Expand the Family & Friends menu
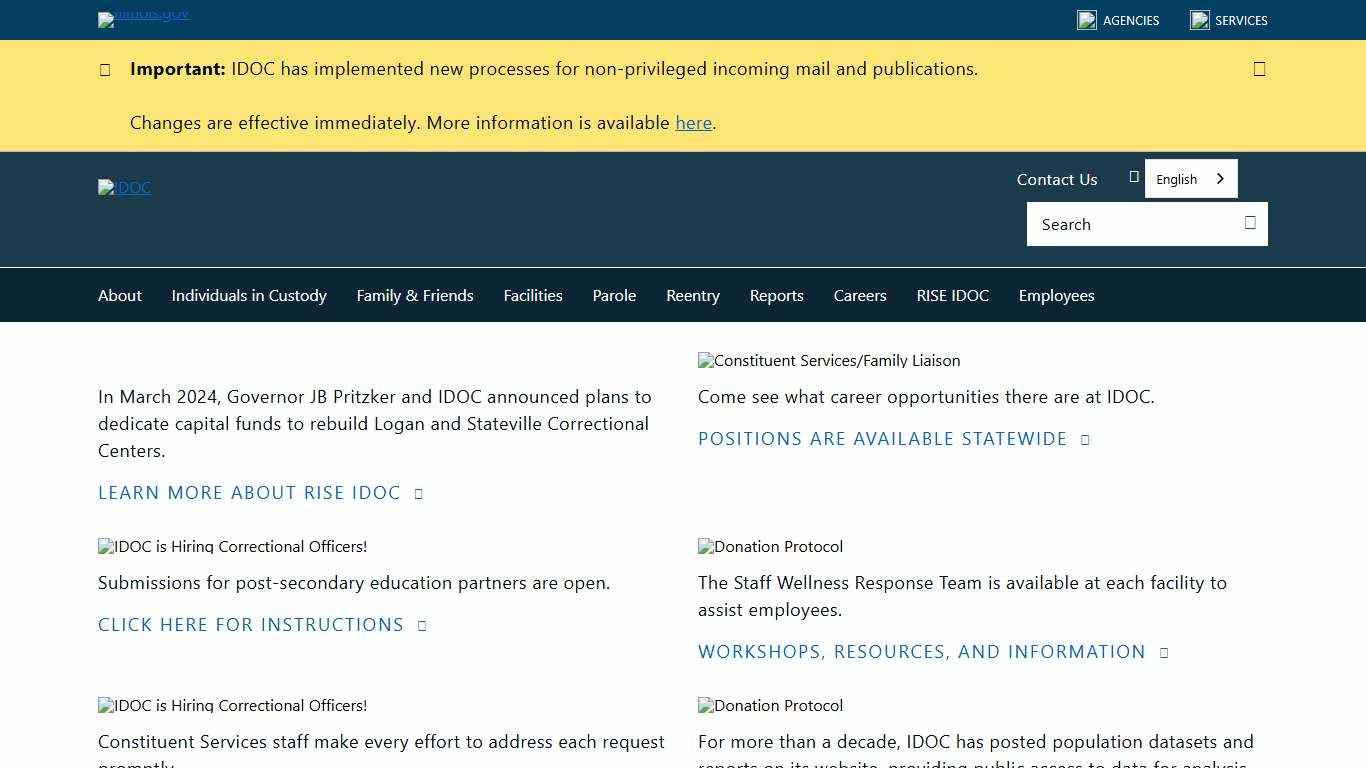This screenshot has height=768, width=1366. point(415,296)
